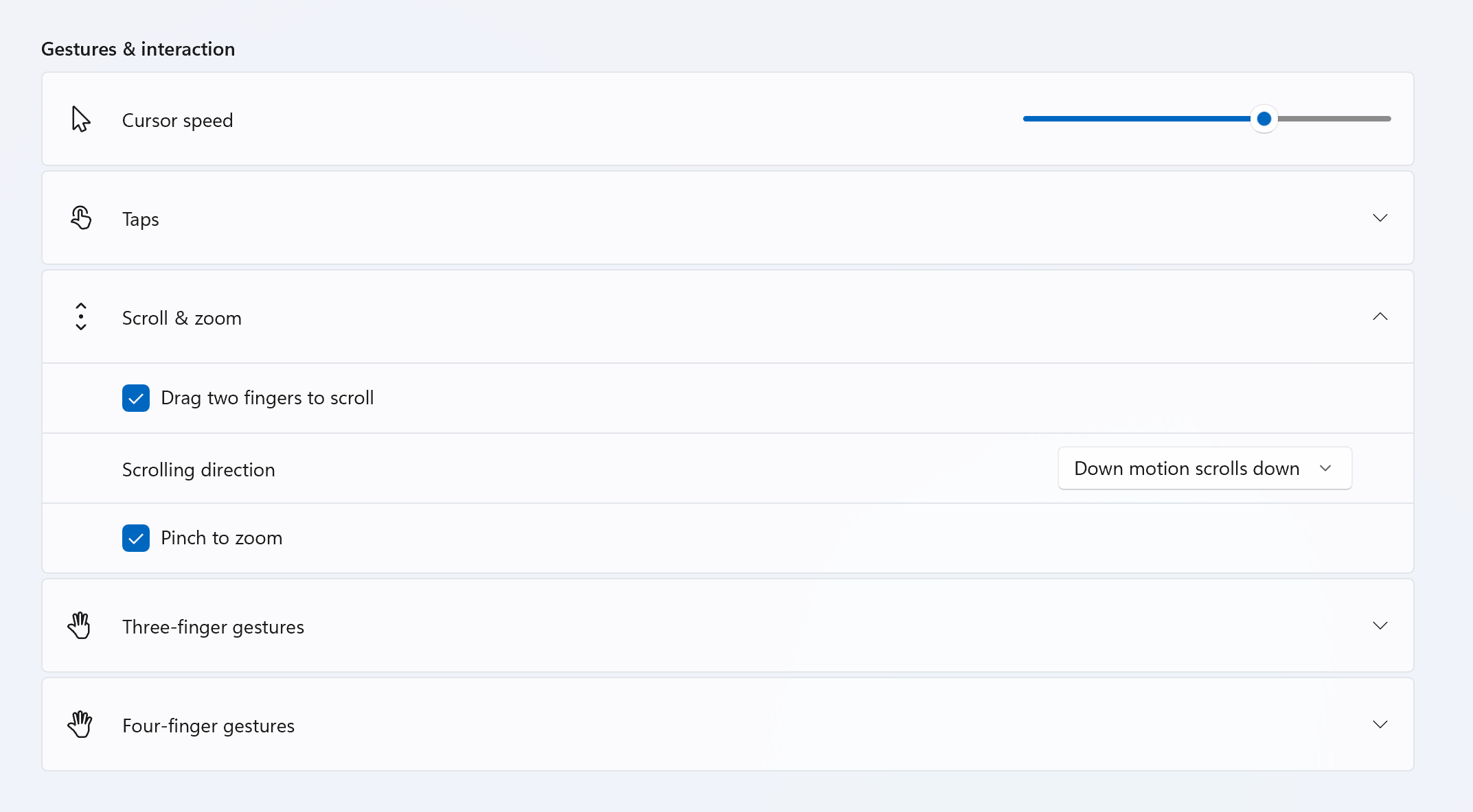1473x812 pixels.
Task: Click the Scroll & zoom header text
Action: (x=182, y=318)
